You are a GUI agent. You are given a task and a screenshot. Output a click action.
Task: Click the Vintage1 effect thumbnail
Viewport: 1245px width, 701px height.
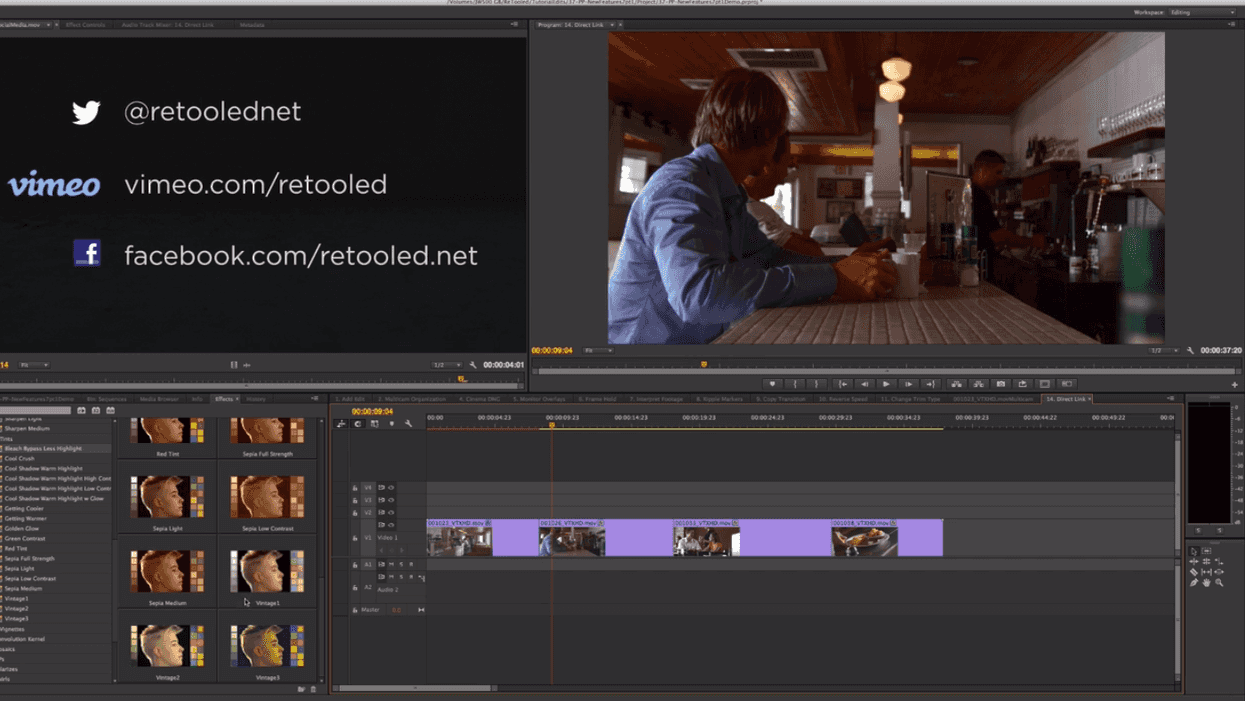[x=267, y=571]
